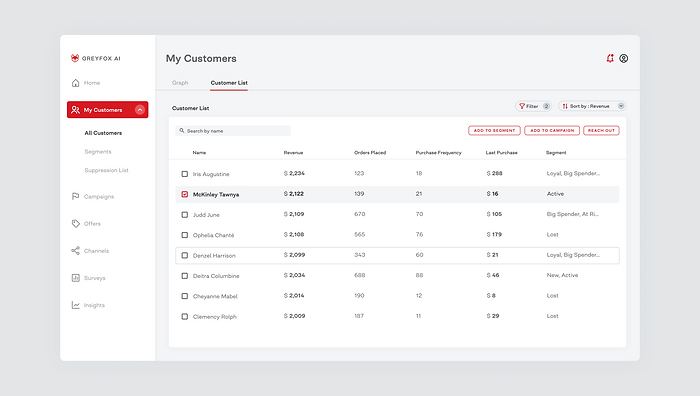Tick the checkbox for Iris Augustine

(x=184, y=174)
